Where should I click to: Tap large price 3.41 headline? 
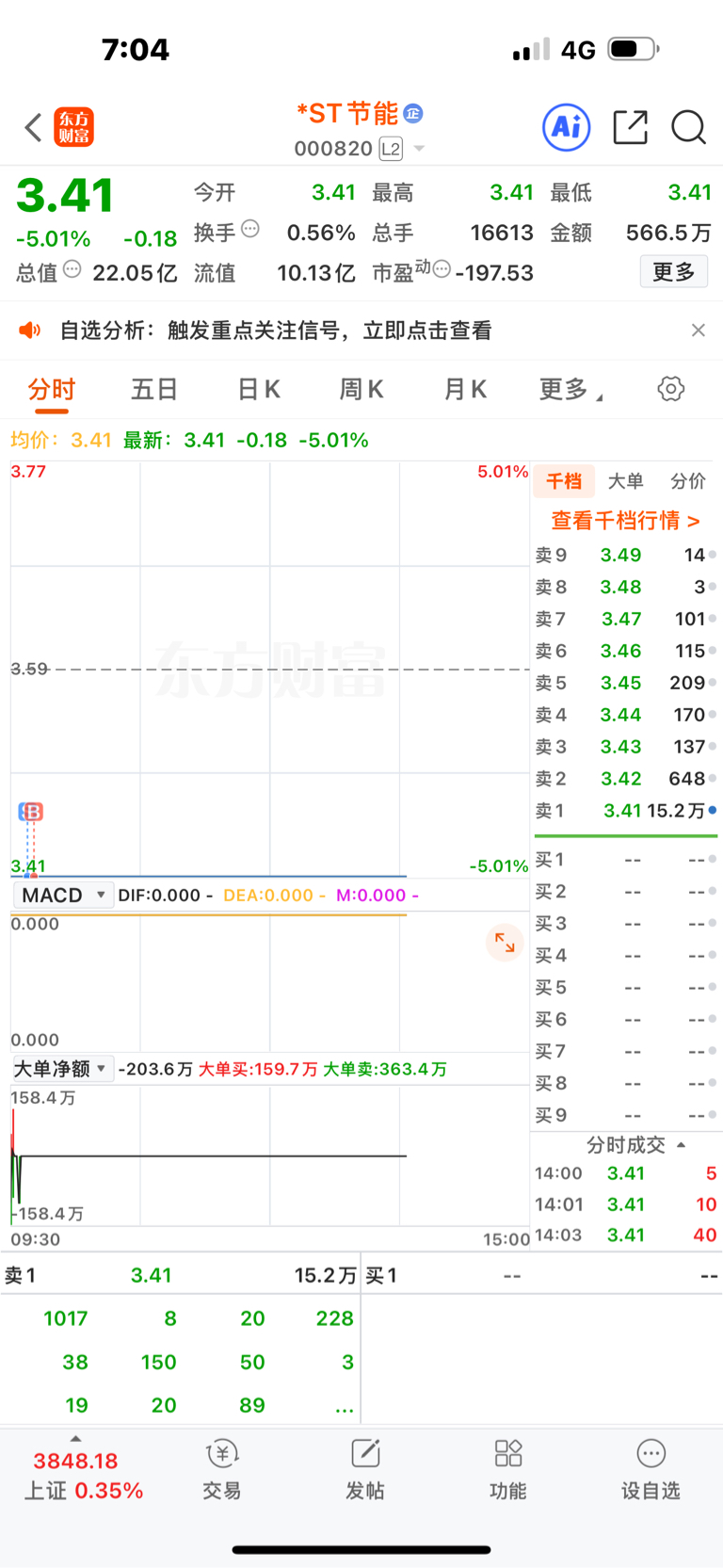pyautogui.click(x=65, y=197)
